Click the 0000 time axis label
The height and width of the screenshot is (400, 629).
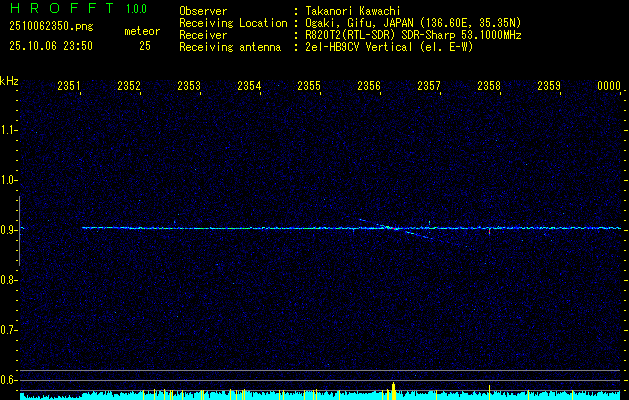[609, 86]
